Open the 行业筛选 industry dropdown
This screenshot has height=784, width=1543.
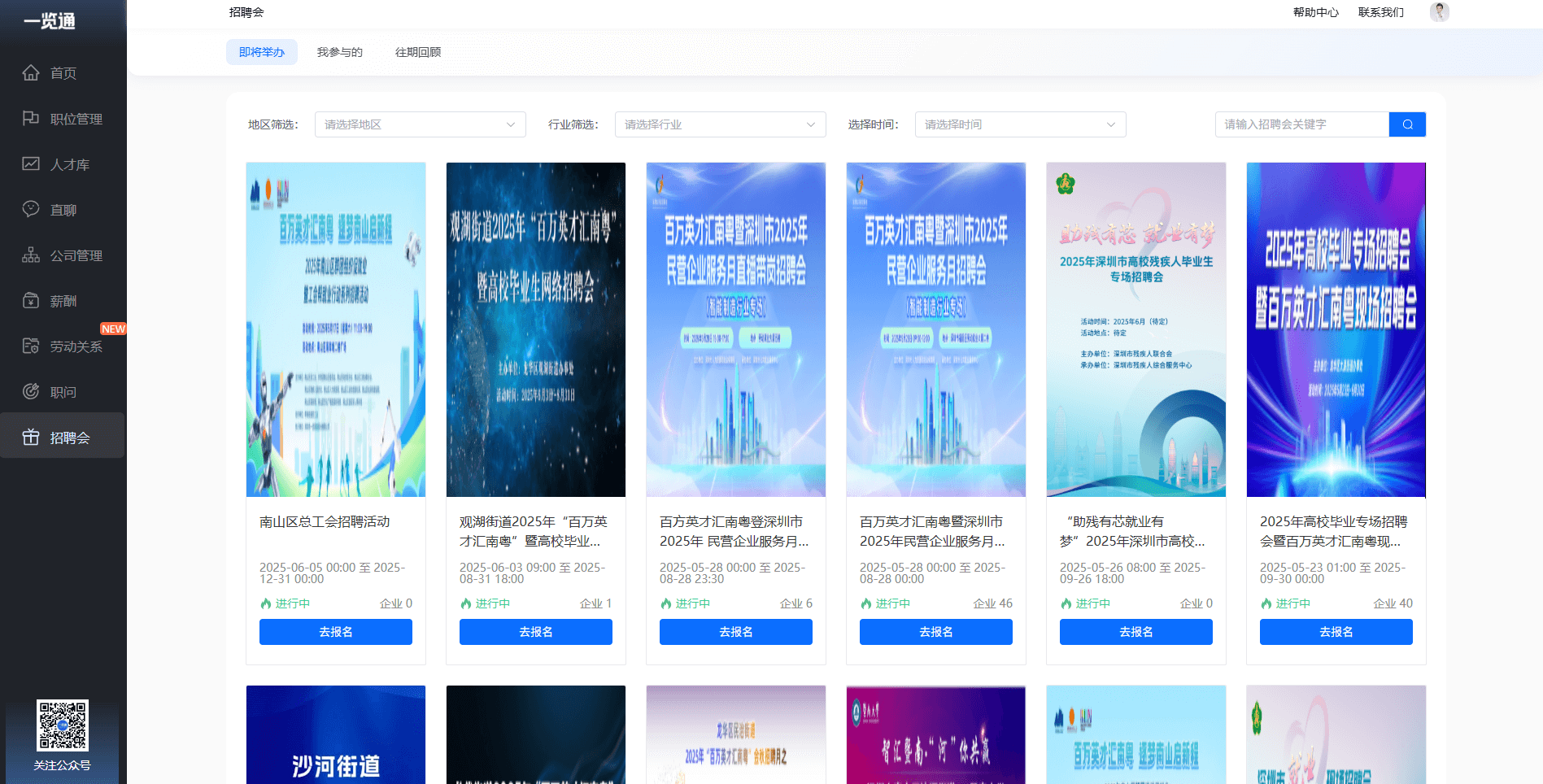click(721, 124)
